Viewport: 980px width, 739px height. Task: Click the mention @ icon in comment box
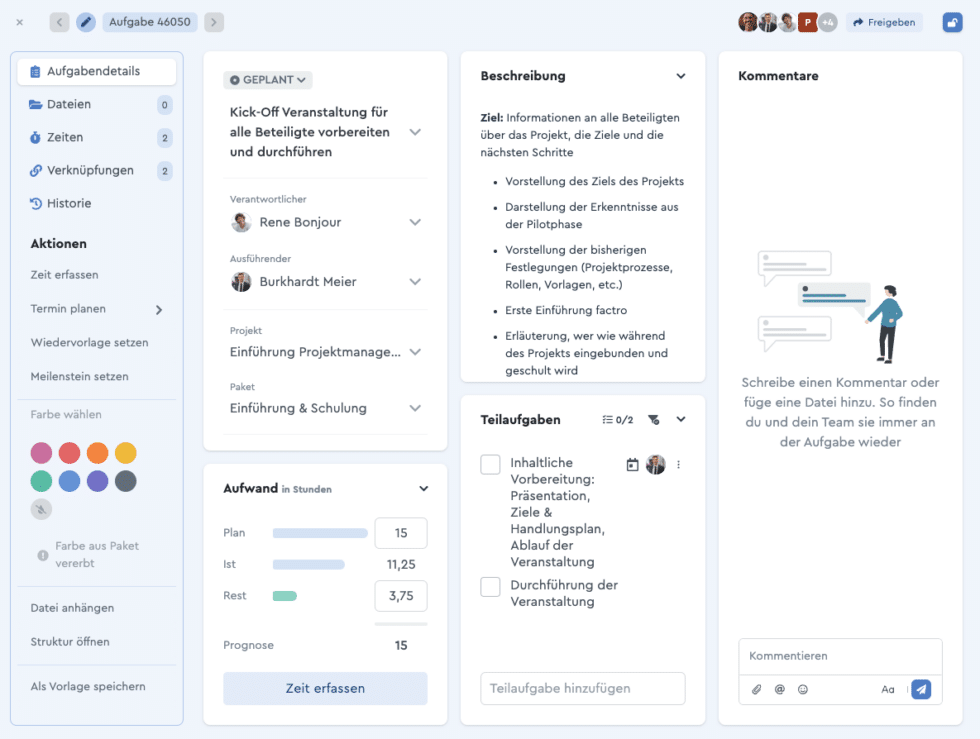780,689
